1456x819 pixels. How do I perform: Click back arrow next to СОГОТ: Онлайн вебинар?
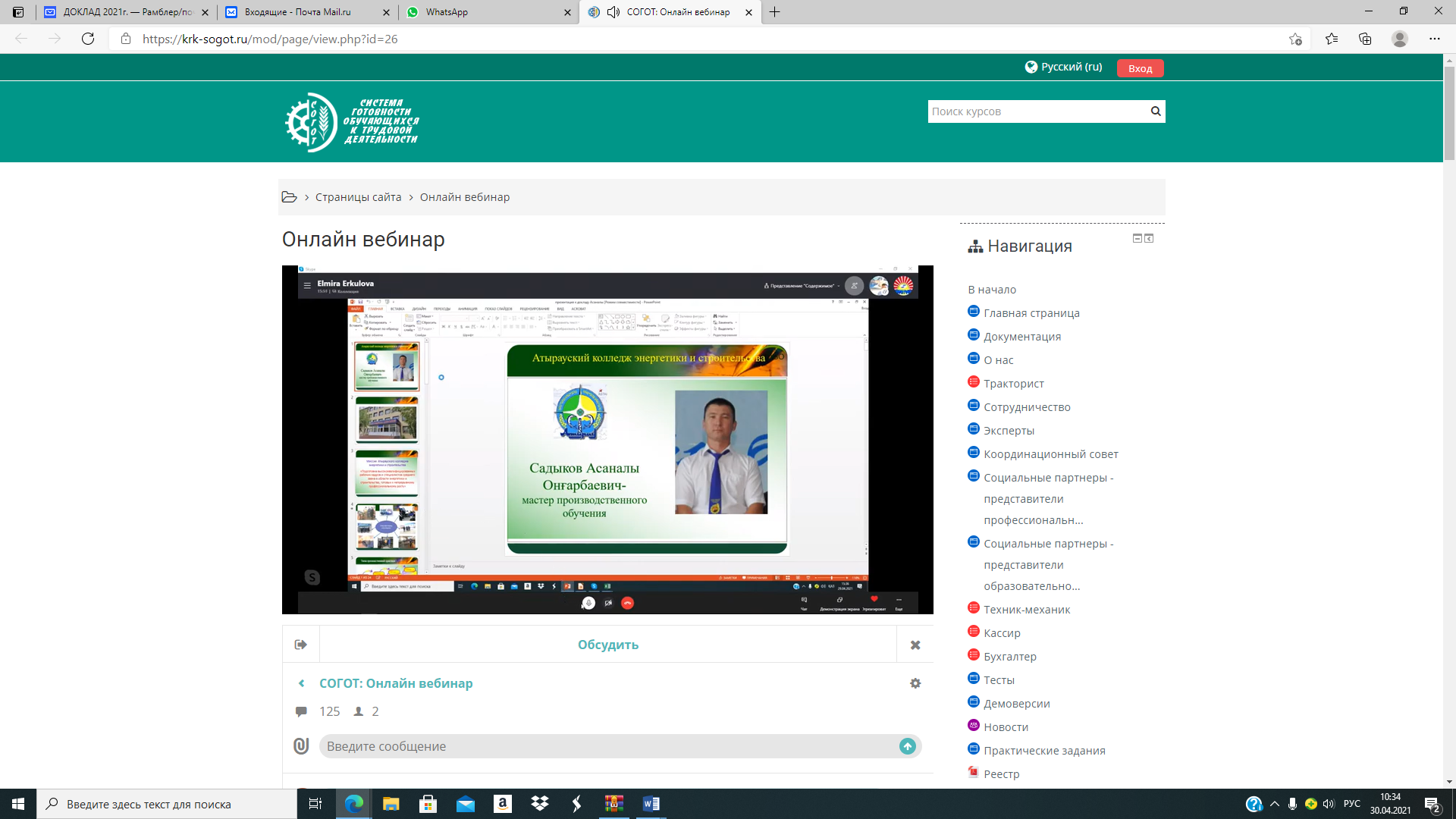(x=302, y=683)
